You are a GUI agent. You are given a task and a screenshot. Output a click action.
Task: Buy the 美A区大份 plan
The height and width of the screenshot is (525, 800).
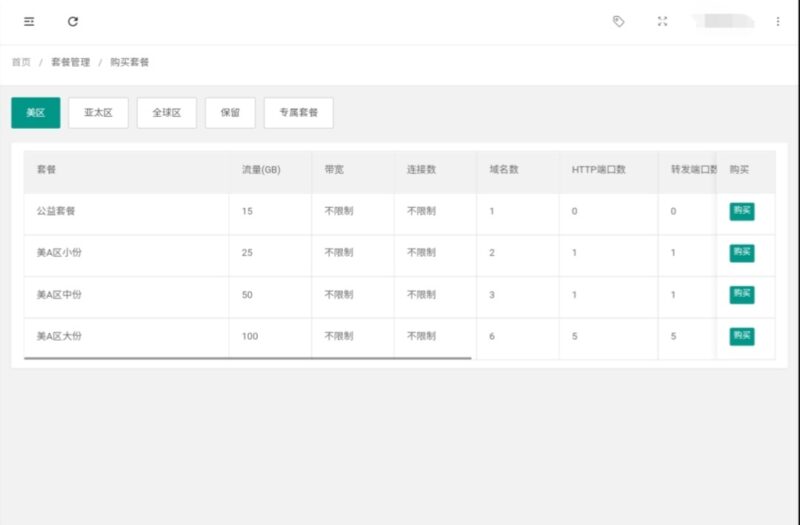(742, 336)
